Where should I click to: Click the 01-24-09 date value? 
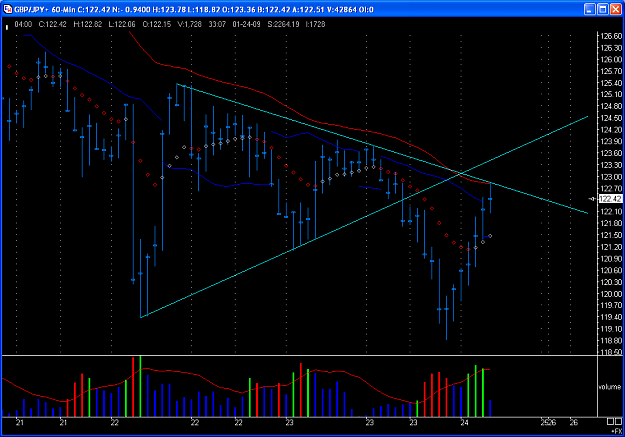pyautogui.click(x=246, y=24)
